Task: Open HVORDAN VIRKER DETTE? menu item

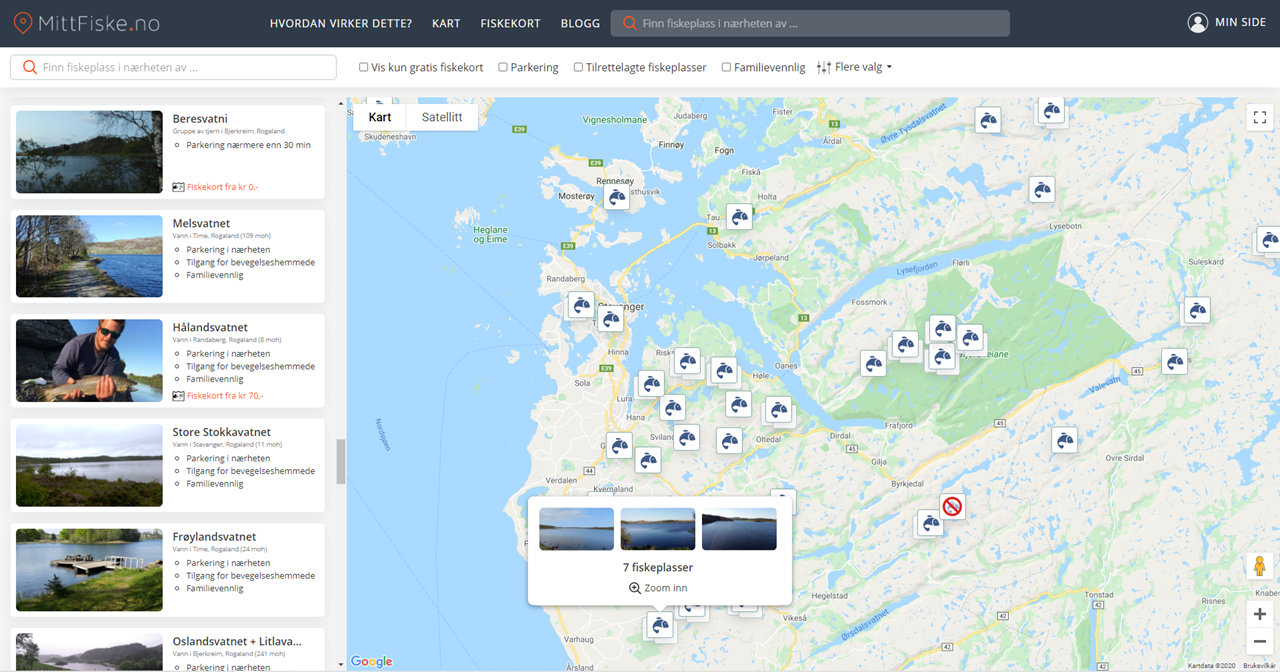Action: [x=341, y=23]
